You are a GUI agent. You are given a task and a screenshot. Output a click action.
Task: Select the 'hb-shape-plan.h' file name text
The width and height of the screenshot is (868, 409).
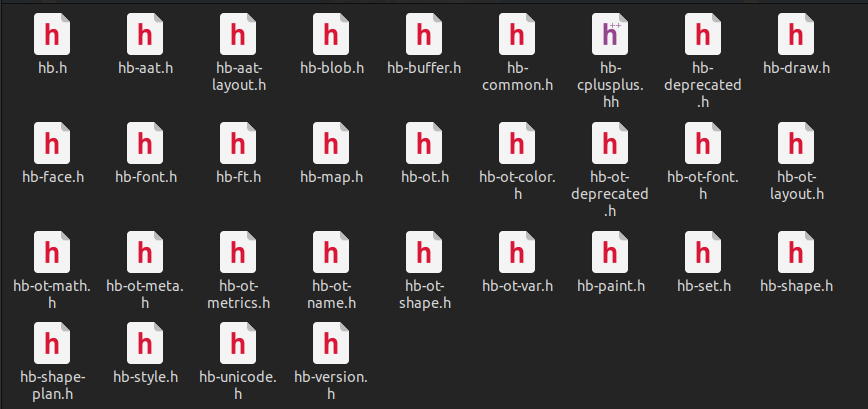coord(53,386)
